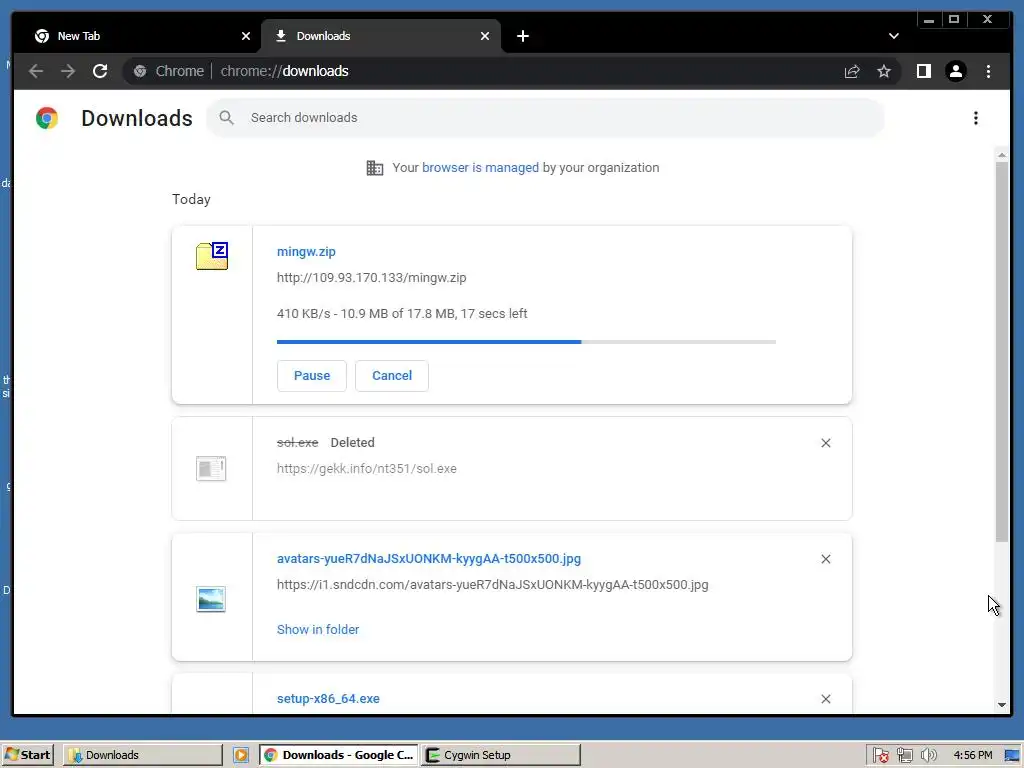Click the 4:56 PM clock

point(972,756)
